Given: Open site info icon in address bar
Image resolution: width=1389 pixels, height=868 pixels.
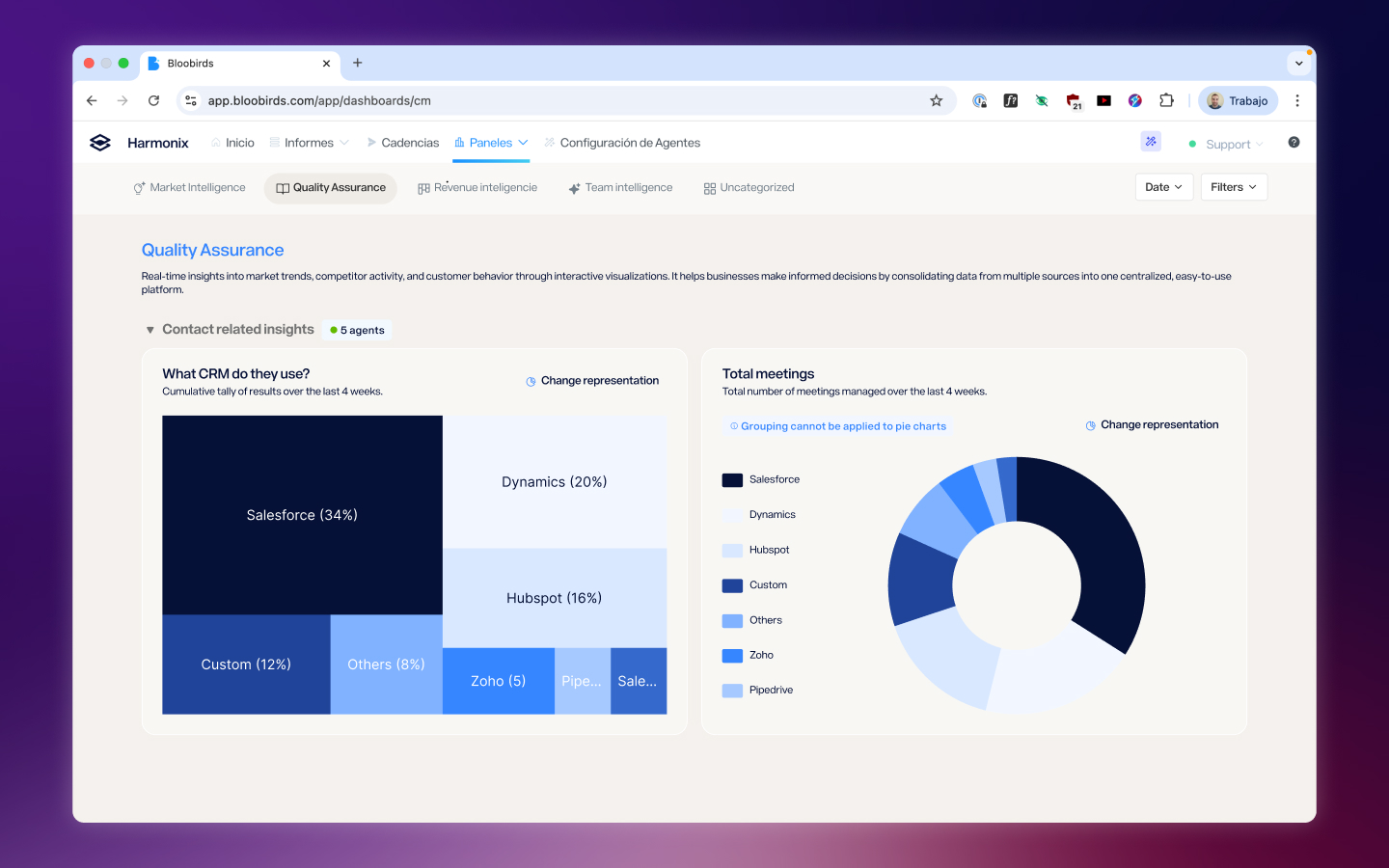Looking at the screenshot, I should [x=191, y=100].
